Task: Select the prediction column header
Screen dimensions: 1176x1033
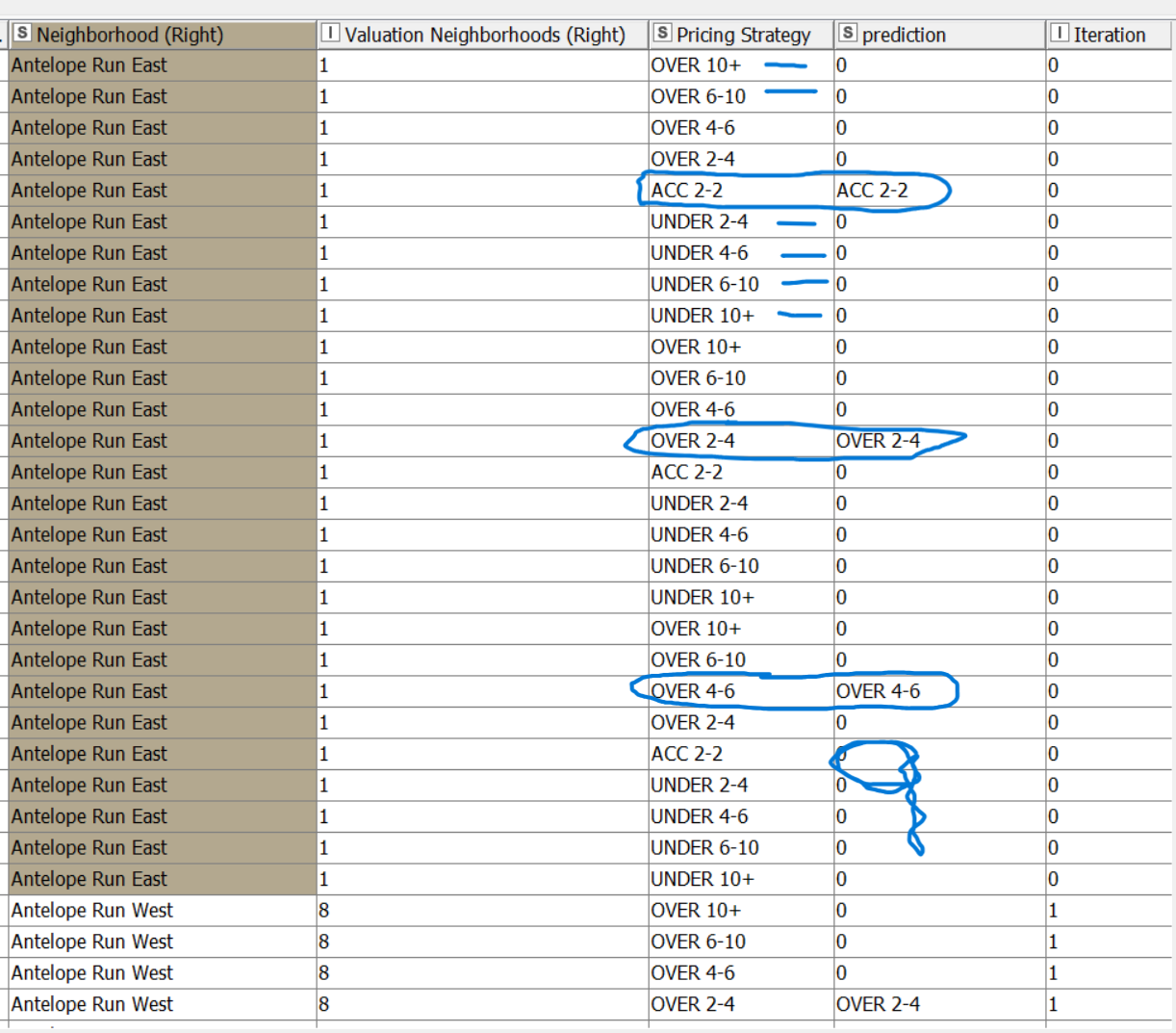Action: [x=940, y=35]
